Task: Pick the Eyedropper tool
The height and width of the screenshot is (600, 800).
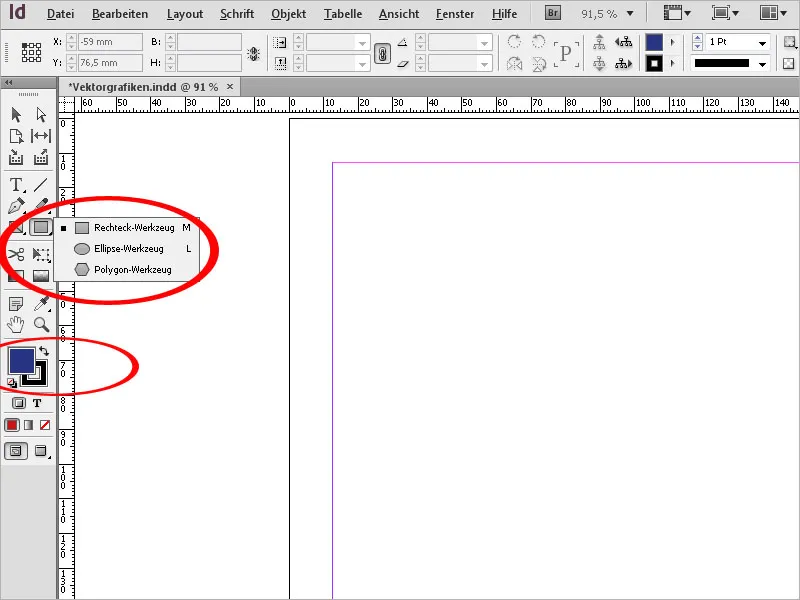Action: tap(41, 302)
